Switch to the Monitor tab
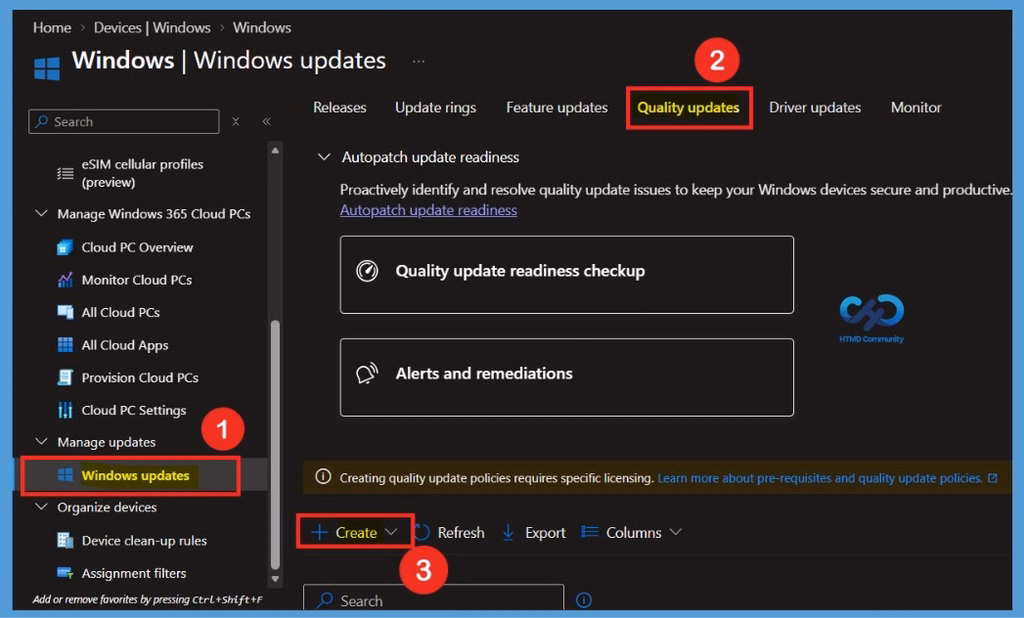 pos(916,107)
